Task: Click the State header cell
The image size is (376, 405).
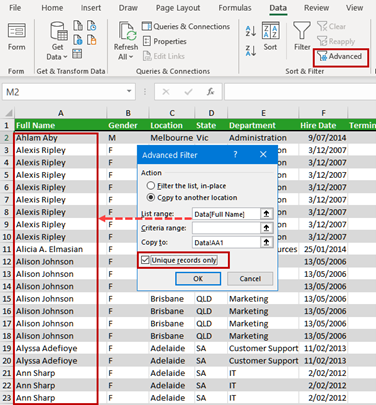Action: point(211,125)
